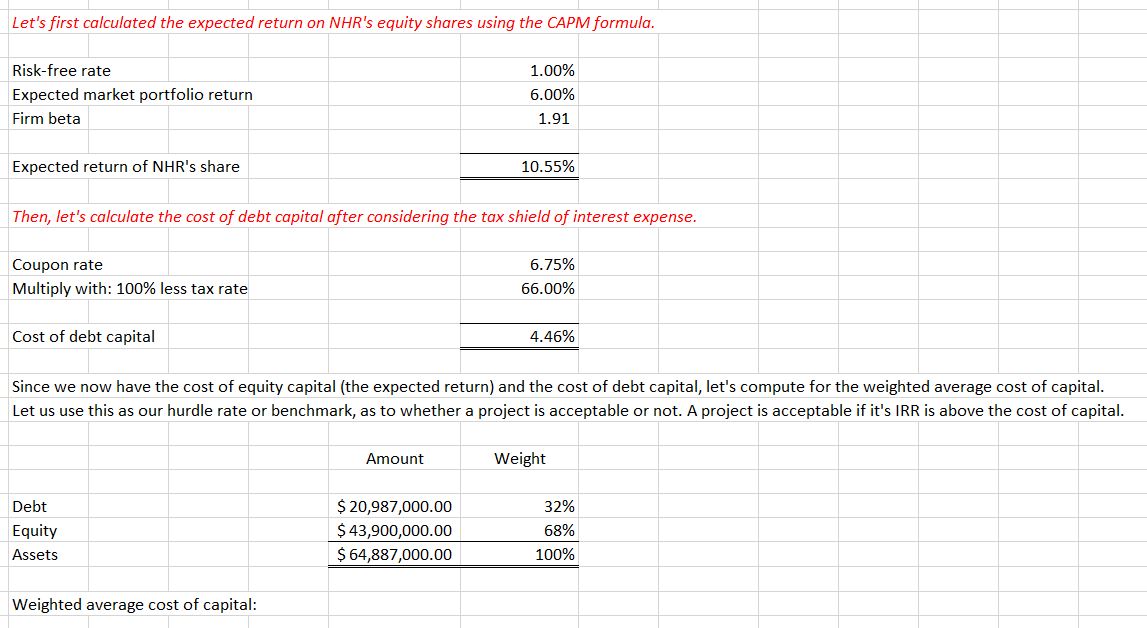Image resolution: width=1147 pixels, height=628 pixels.
Task: Click the 100% total weight cell
Action: 555,555
